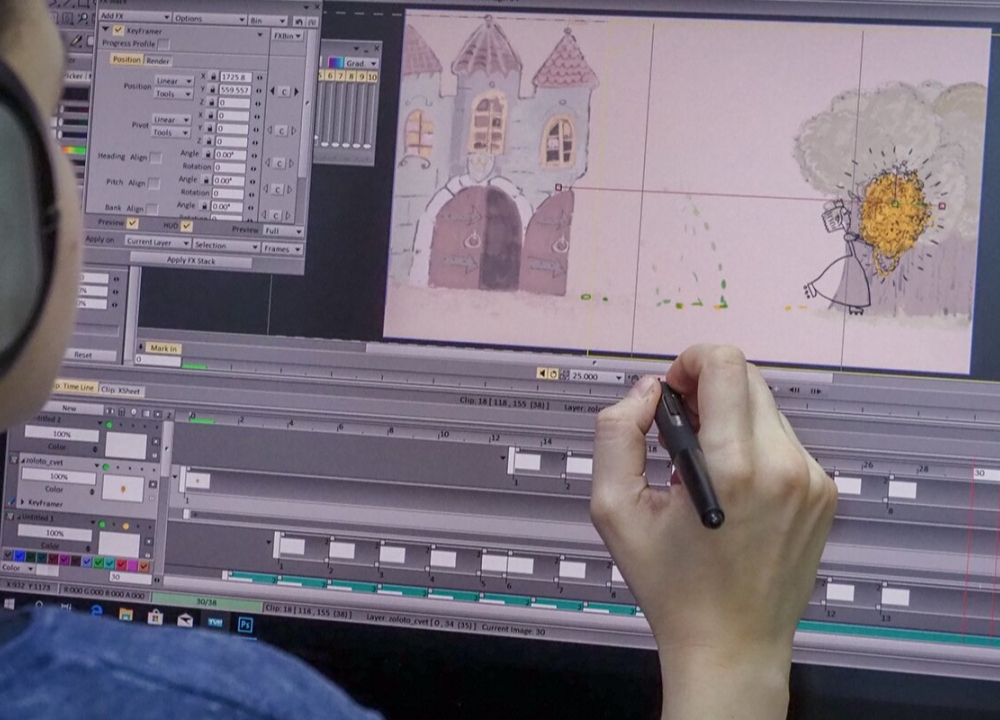Create Position key with the c button
Screen dimensions: 1000x720
tap(284, 92)
